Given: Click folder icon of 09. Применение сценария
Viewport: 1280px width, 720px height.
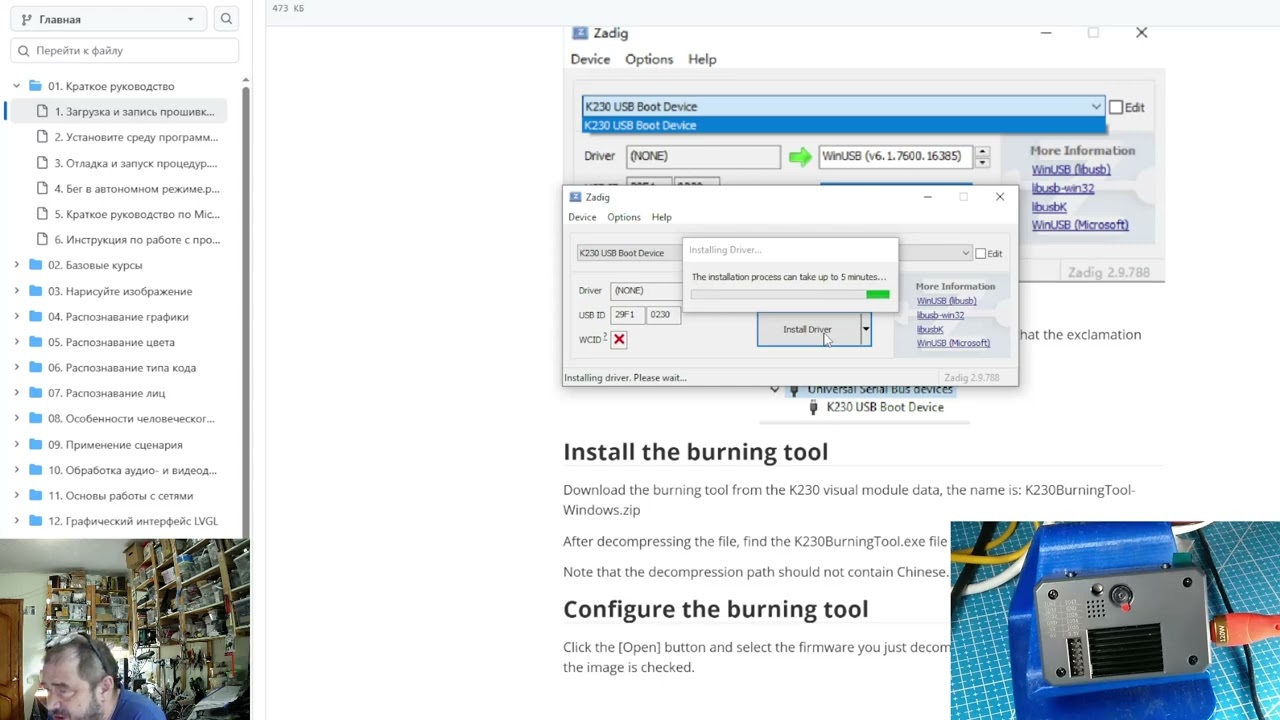Looking at the screenshot, I should [x=36, y=444].
